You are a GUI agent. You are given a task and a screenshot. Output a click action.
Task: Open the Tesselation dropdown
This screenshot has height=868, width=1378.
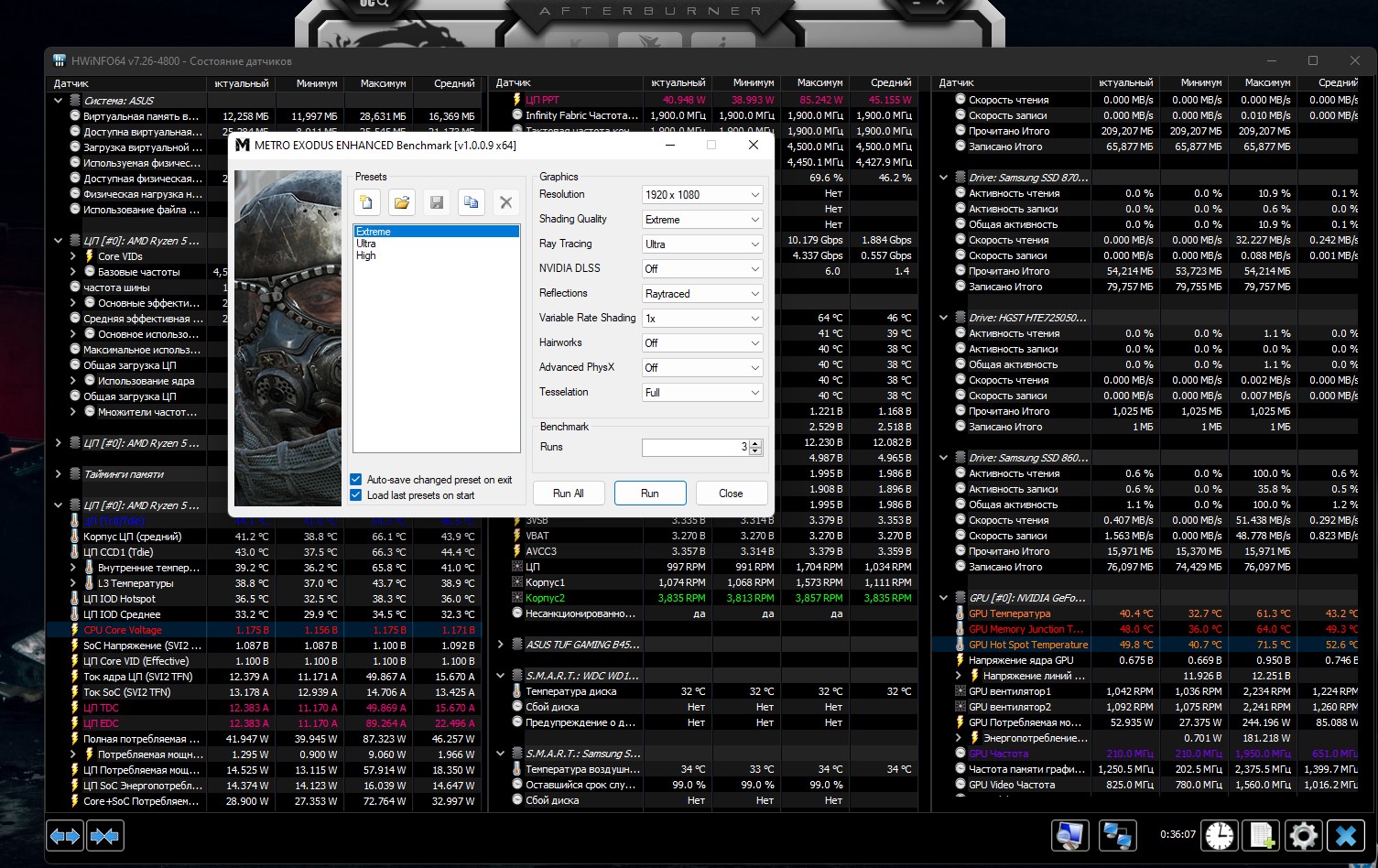click(x=702, y=393)
